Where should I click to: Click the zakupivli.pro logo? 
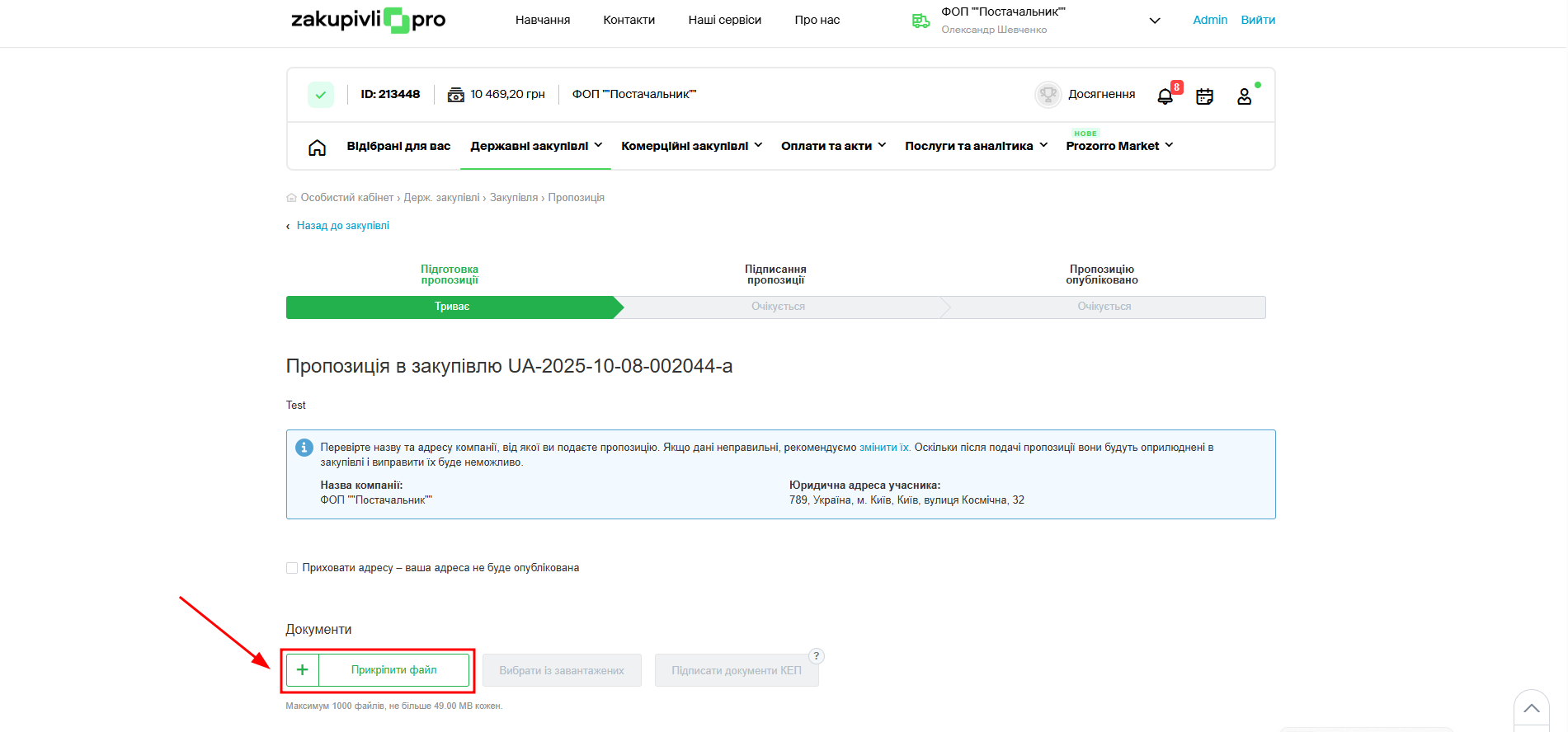(x=368, y=20)
